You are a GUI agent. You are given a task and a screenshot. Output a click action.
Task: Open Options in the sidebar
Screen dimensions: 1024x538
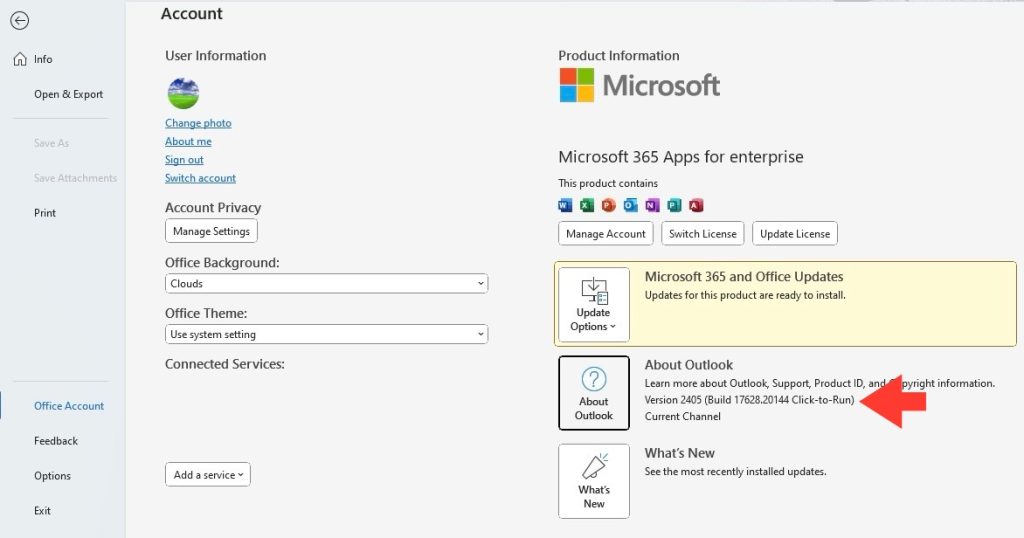[x=52, y=476]
